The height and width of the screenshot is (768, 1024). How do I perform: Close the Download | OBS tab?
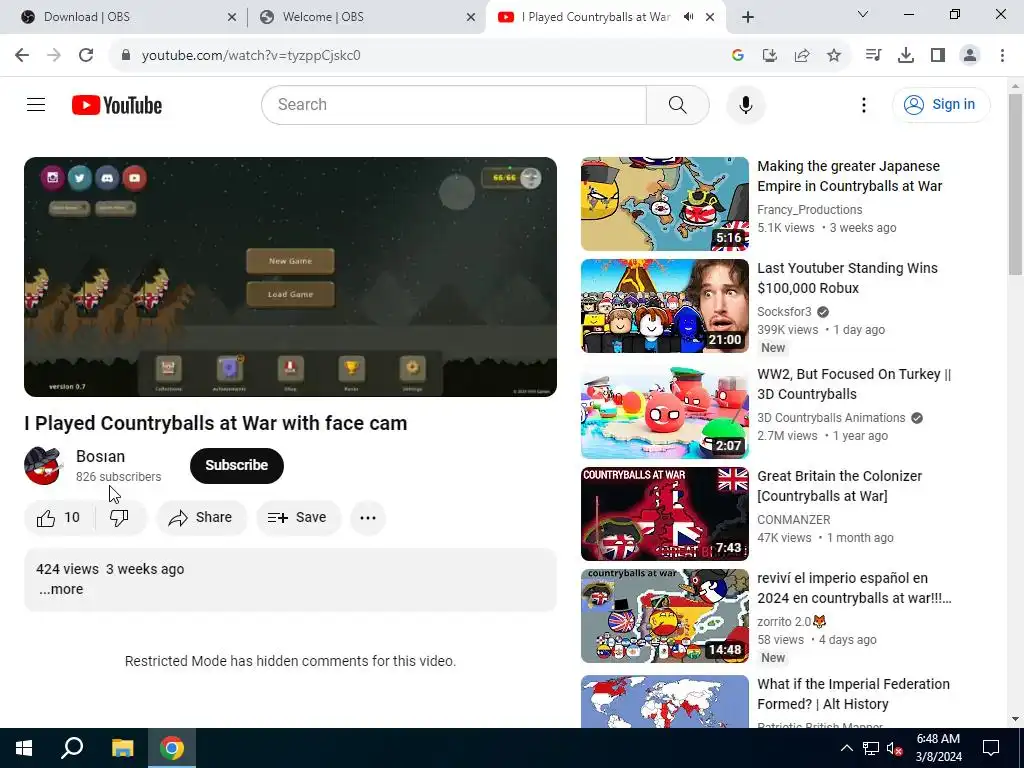232,18
